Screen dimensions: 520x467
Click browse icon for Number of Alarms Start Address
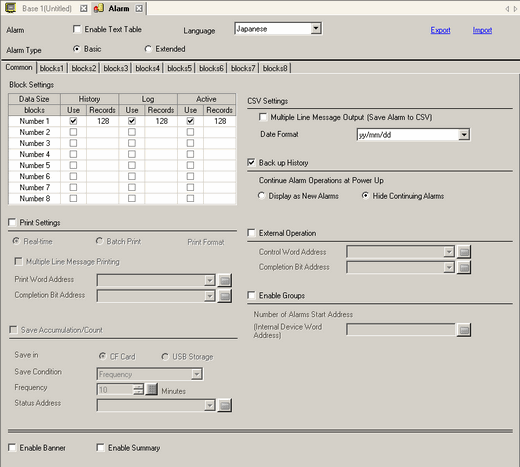[464, 330]
